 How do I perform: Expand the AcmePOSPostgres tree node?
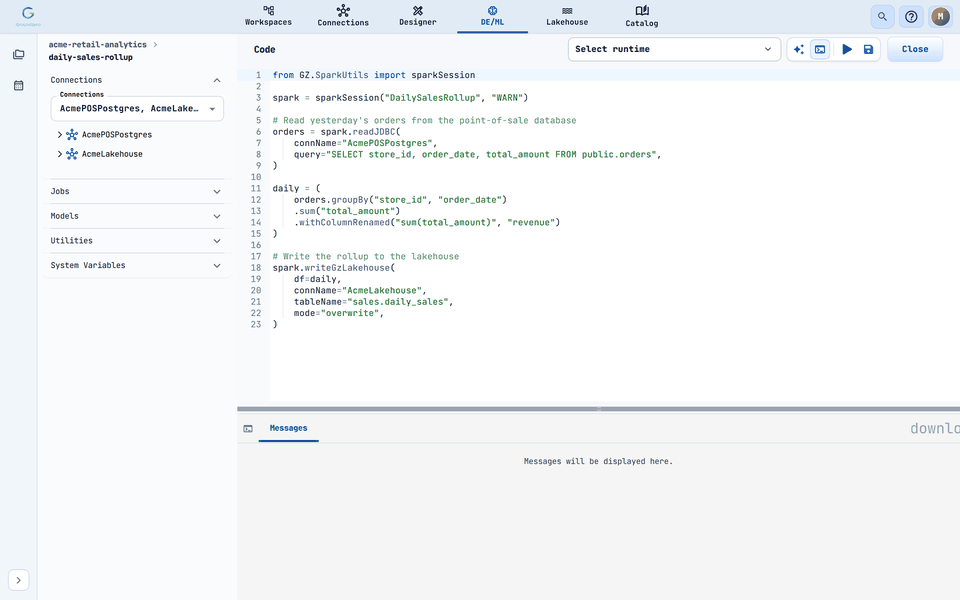(x=59, y=135)
